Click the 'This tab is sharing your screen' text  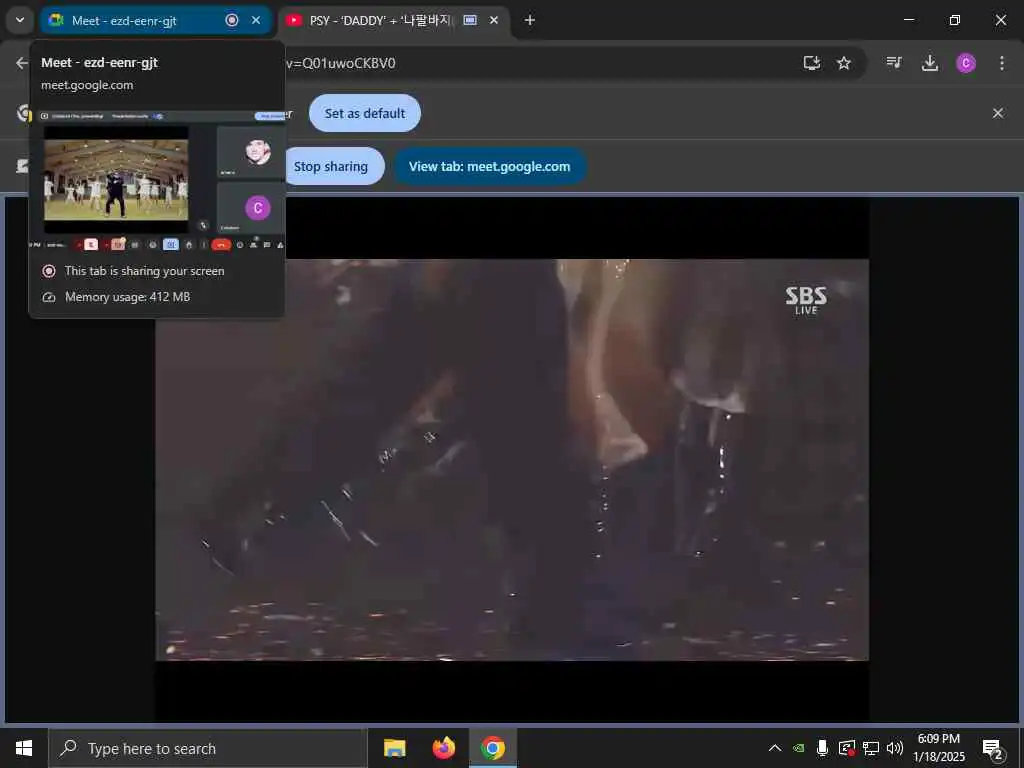click(x=144, y=270)
